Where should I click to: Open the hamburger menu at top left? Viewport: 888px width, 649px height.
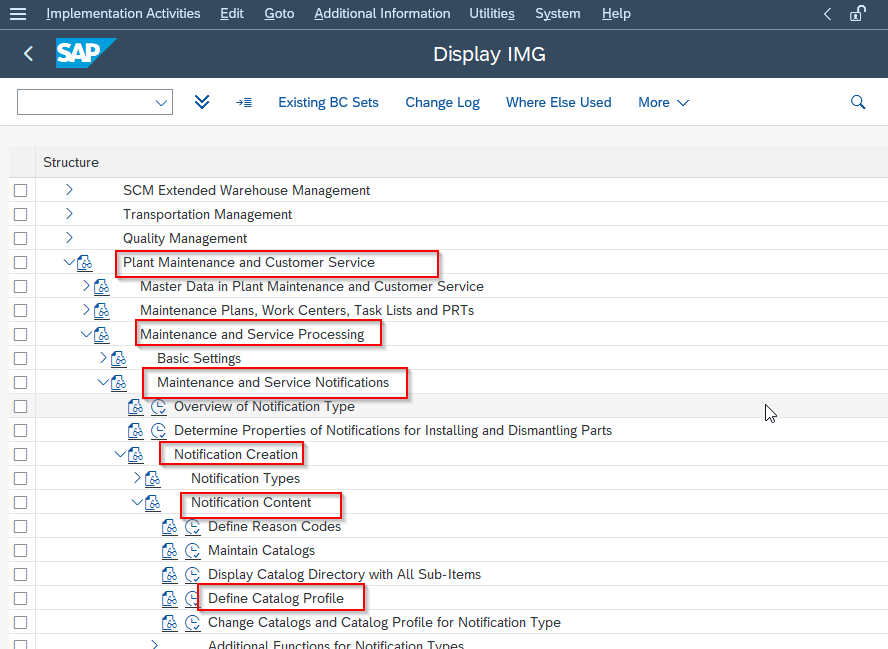click(x=18, y=14)
